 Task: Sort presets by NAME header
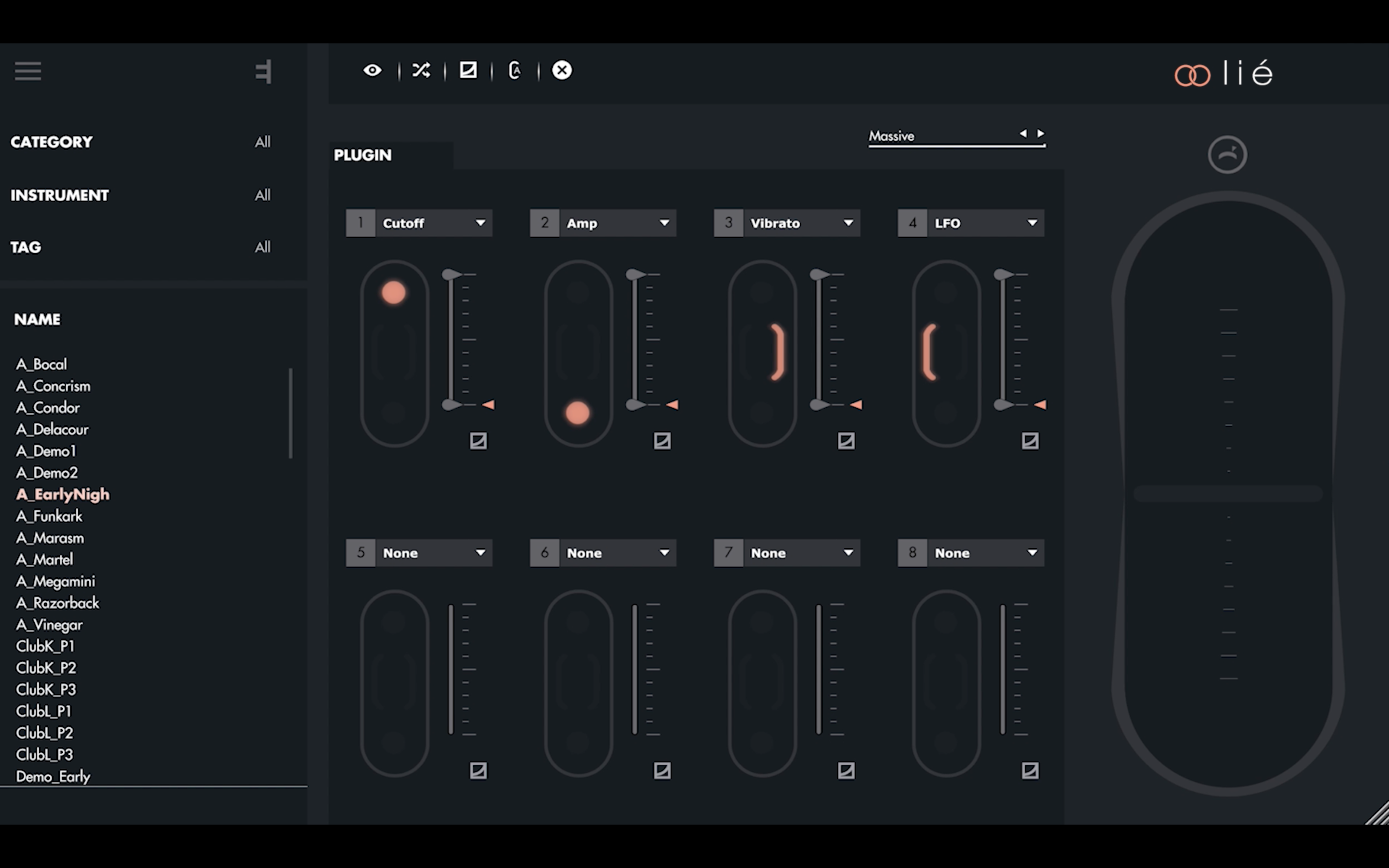point(37,319)
